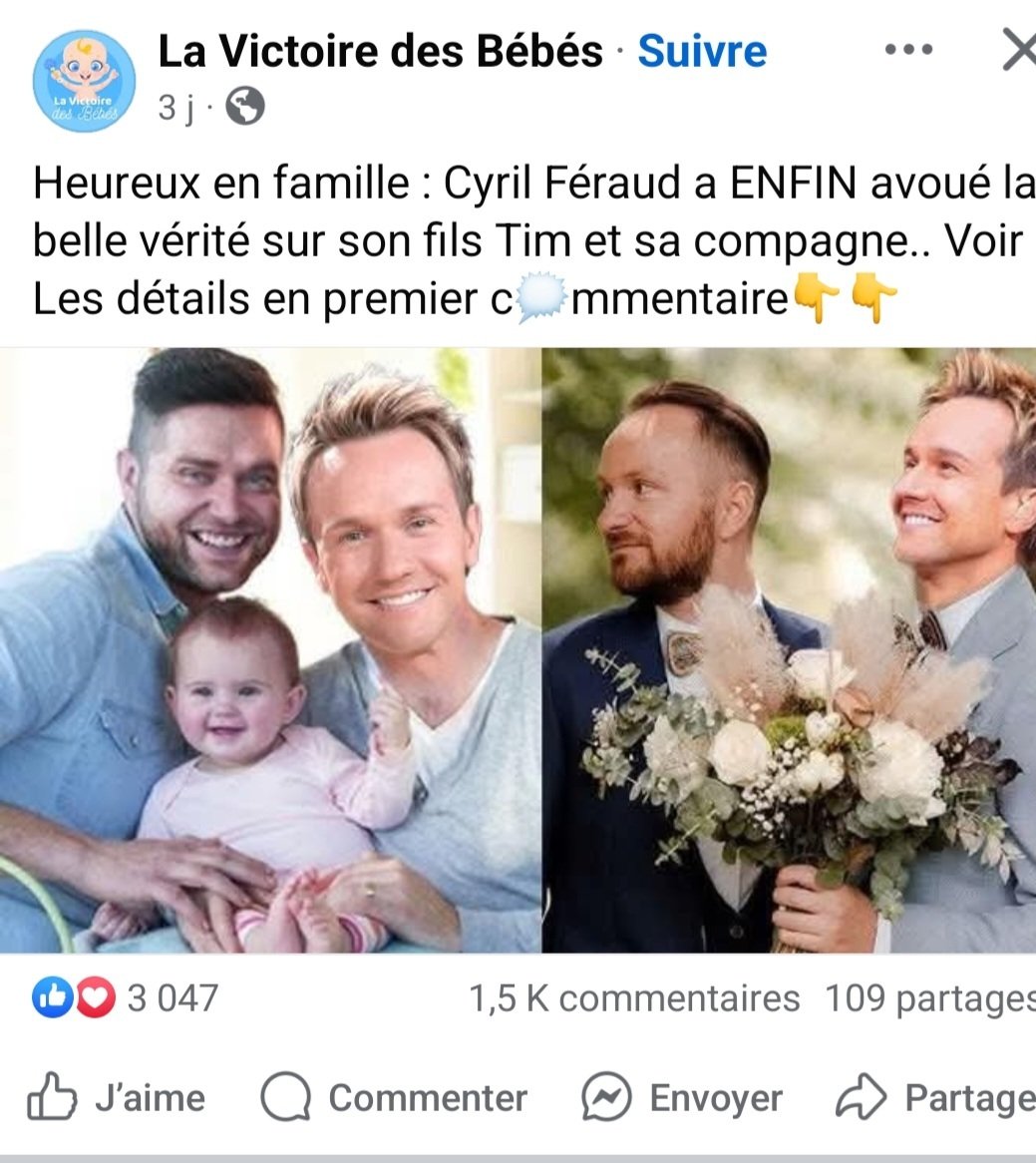The width and height of the screenshot is (1036, 1163).
Task: Tap the Partager arrow icon
Action: (861, 1096)
